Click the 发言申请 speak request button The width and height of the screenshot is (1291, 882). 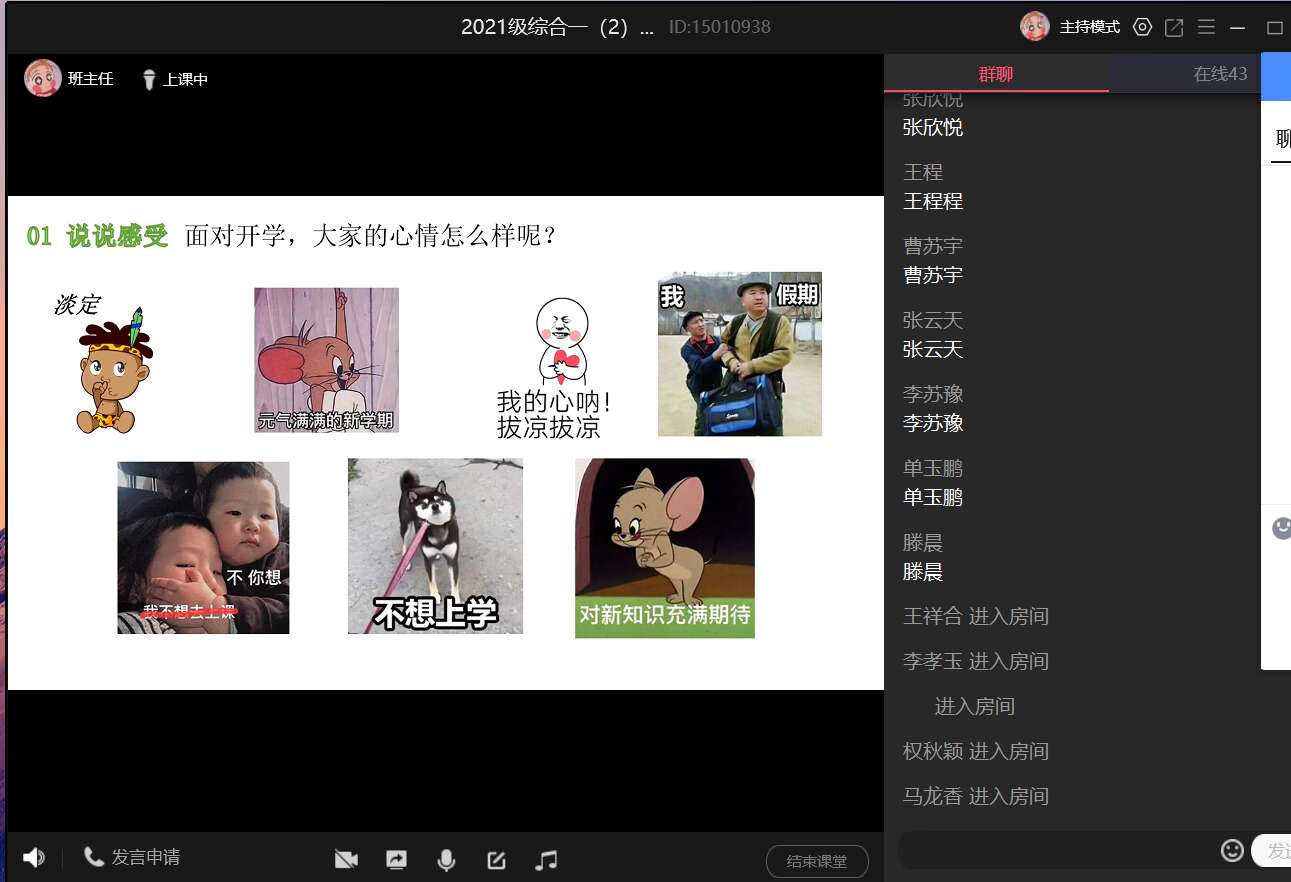132,857
